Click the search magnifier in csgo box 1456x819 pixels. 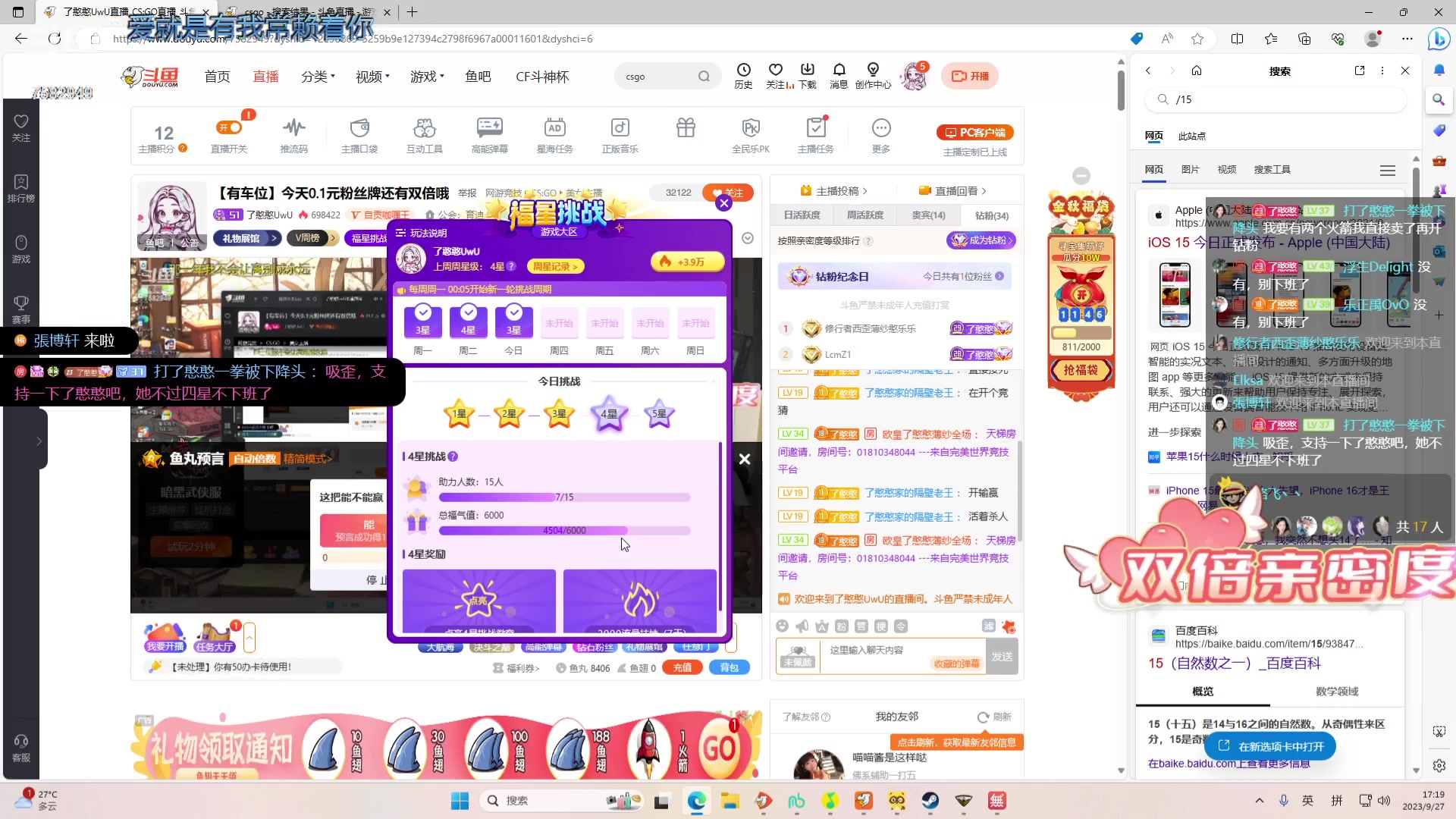pyautogui.click(x=704, y=76)
